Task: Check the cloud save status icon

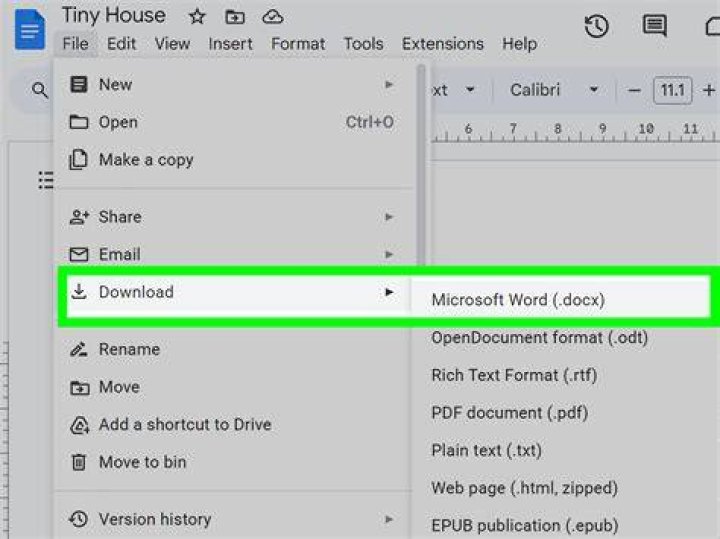Action: 272,17
